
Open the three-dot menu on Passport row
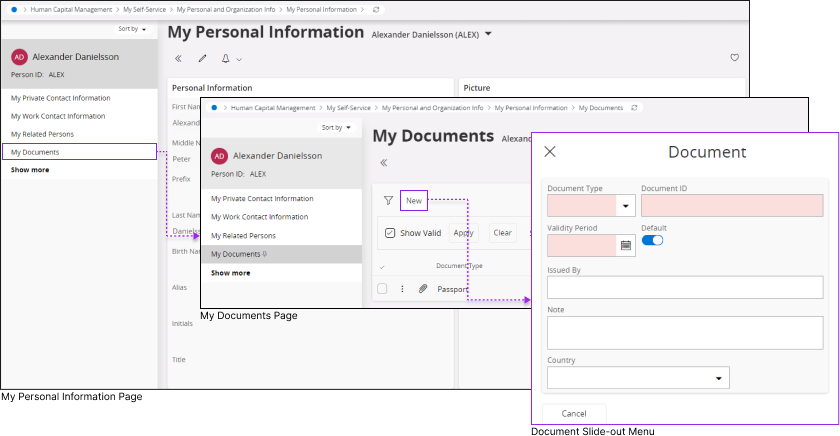pos(402,289)
